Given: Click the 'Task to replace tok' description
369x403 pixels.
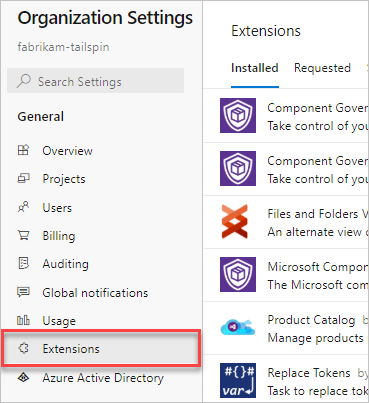Looking at the screenshot, I should pyautogui.click(x=318, y=391).
